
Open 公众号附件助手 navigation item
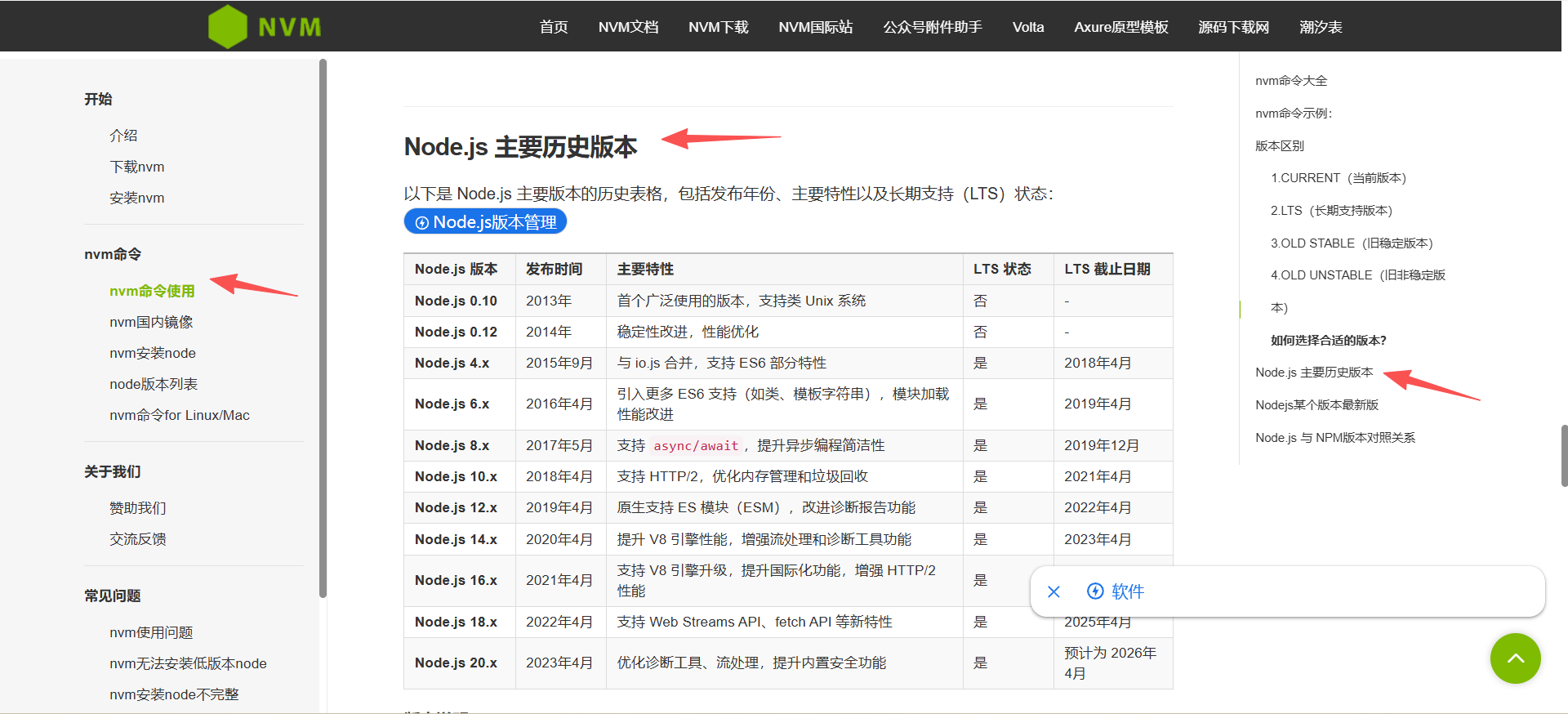coord(932,27)
